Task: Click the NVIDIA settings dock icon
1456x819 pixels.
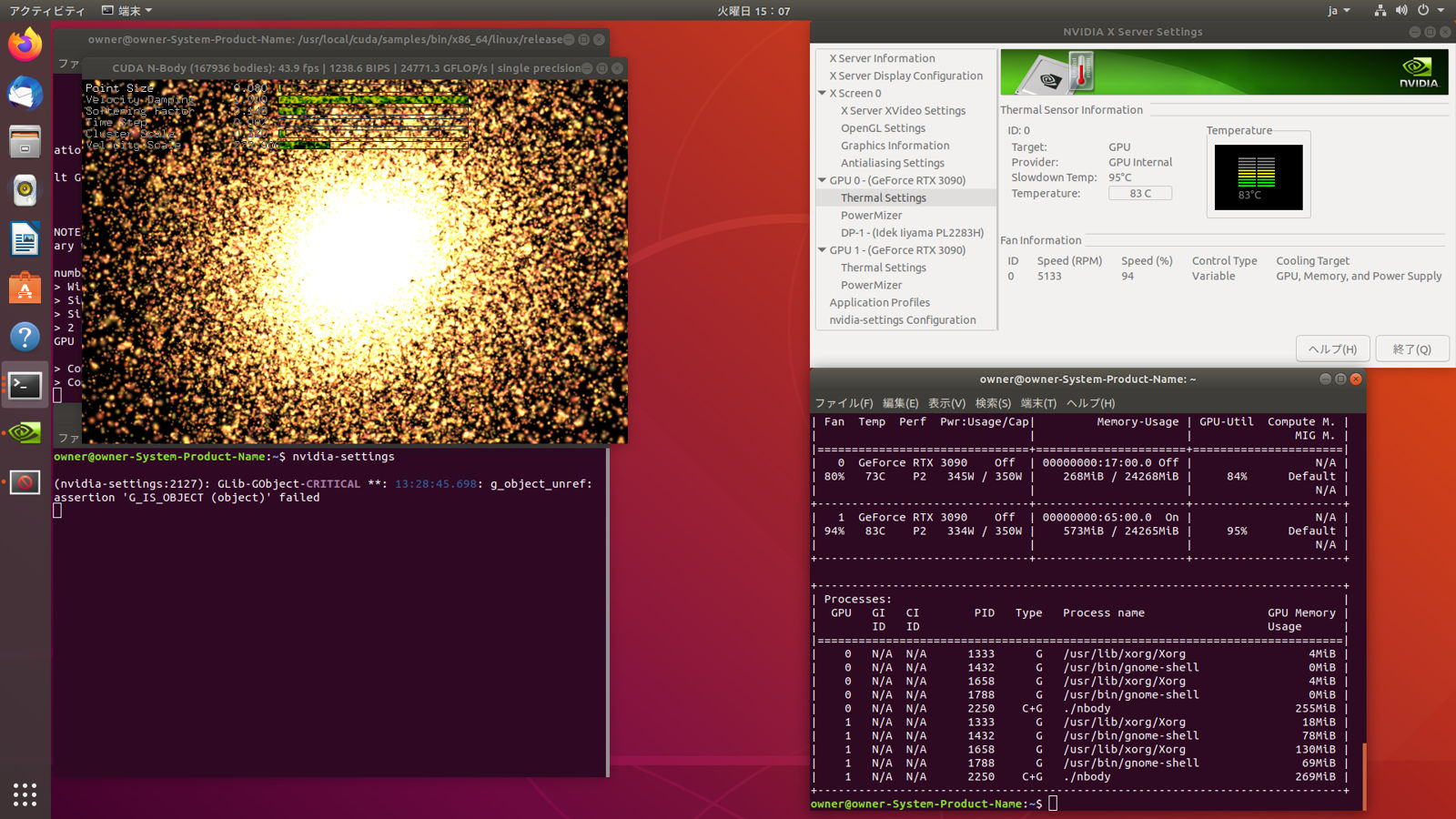Action: tap(25, 434)
